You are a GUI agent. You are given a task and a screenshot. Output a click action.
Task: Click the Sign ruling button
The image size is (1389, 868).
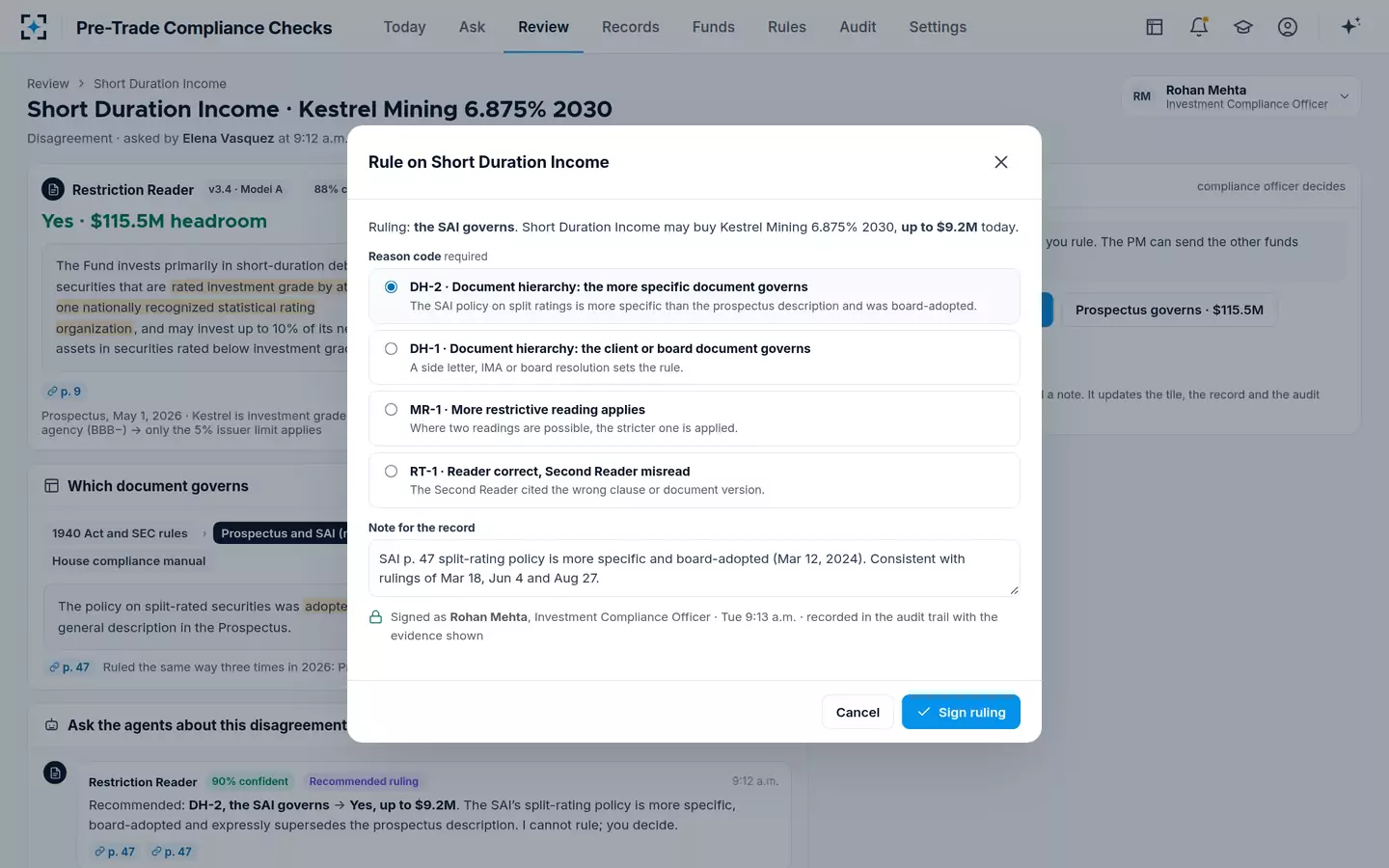click(961, 712)
